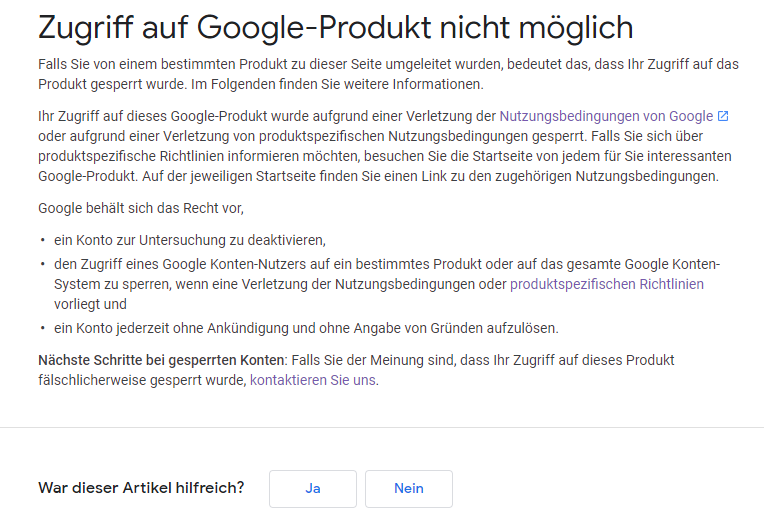
Task: Open the Nutzungsbedingungen von Google link
Action: tap(606, 116)
